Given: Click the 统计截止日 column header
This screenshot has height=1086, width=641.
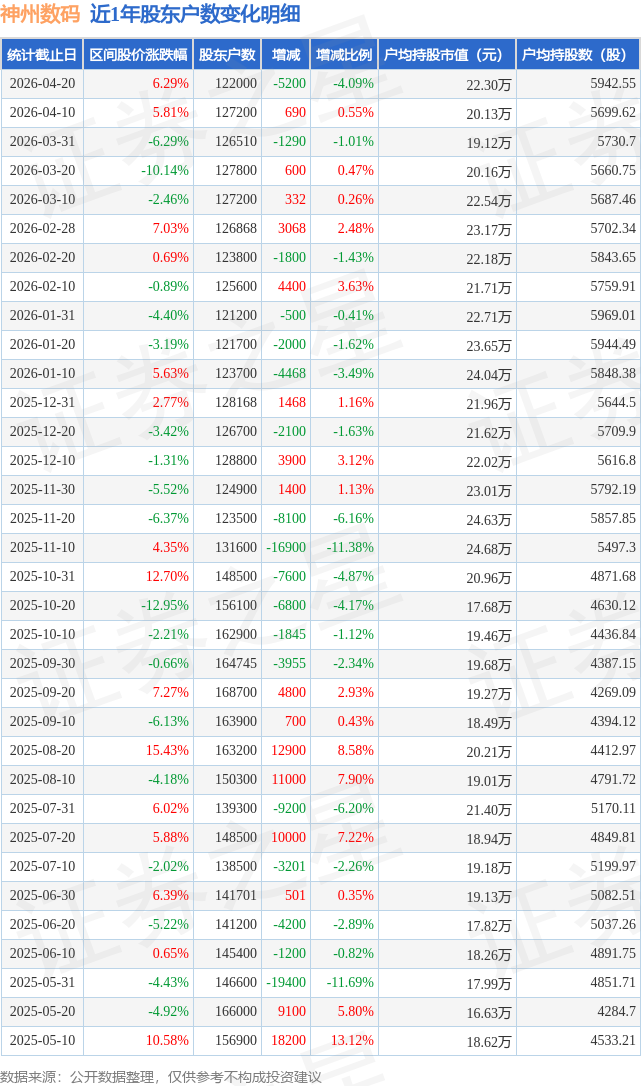Looking at the screenshot, I should pyautogui.click(x=42, y=55).
